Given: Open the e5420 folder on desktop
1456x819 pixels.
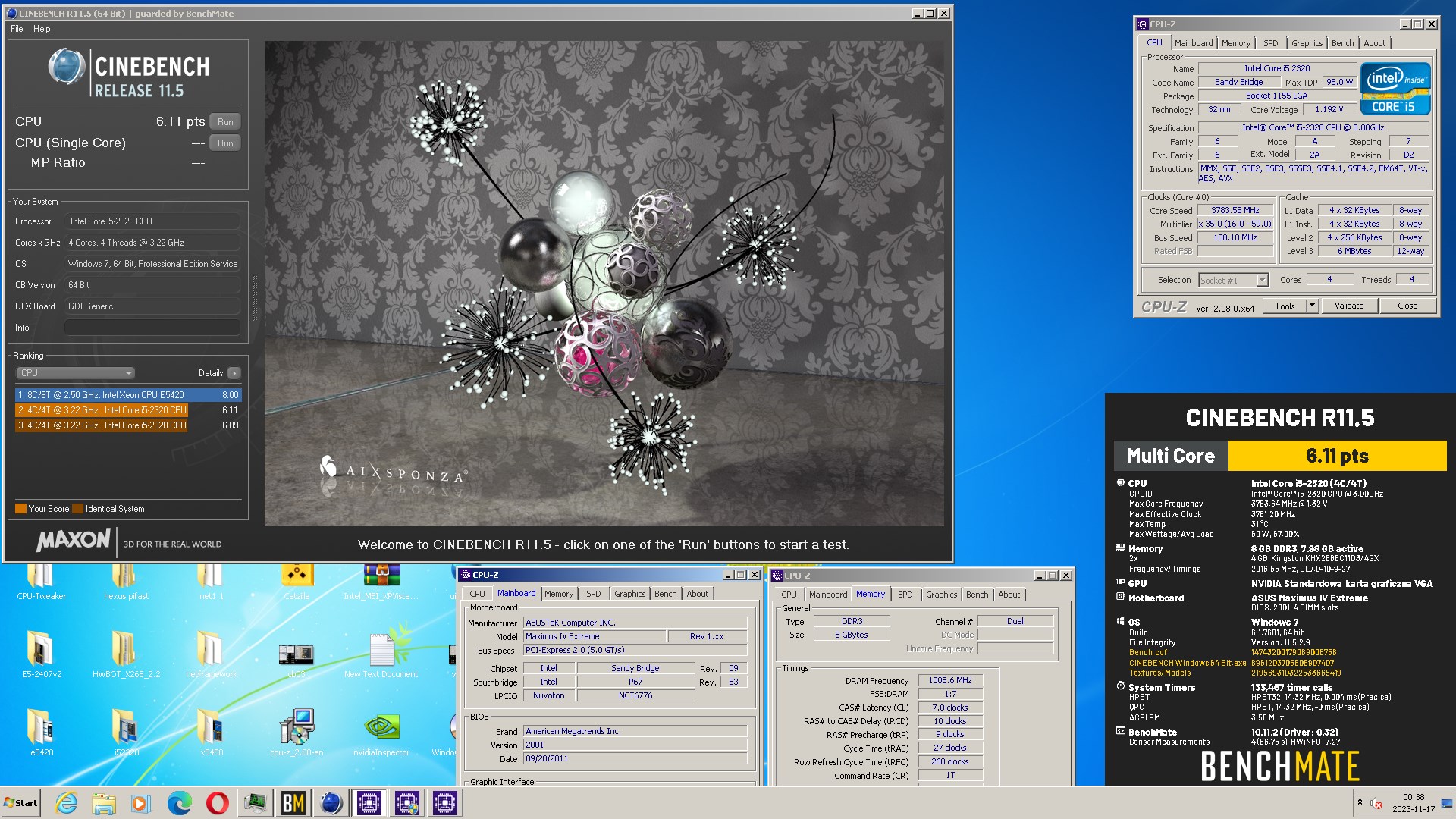Looking at the screenshot, I should tap(41, 733).
